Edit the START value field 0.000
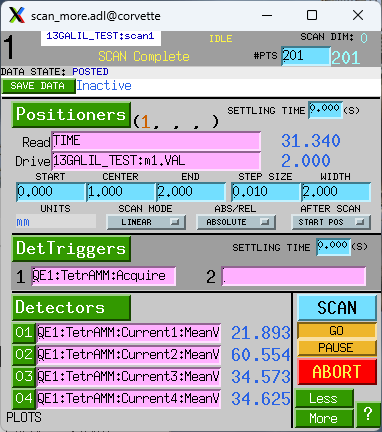 [x=51, y=192]
